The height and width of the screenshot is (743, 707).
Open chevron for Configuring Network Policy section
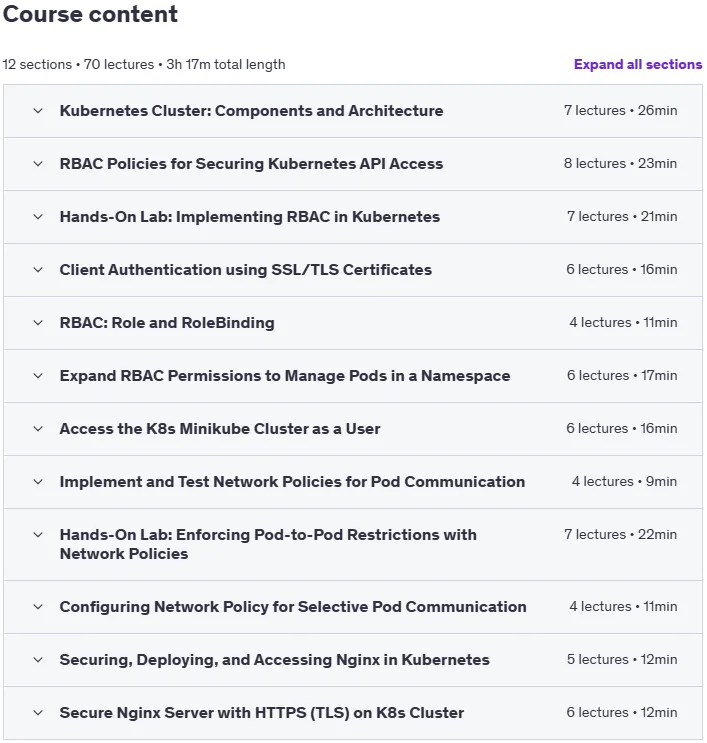[38, 607]
